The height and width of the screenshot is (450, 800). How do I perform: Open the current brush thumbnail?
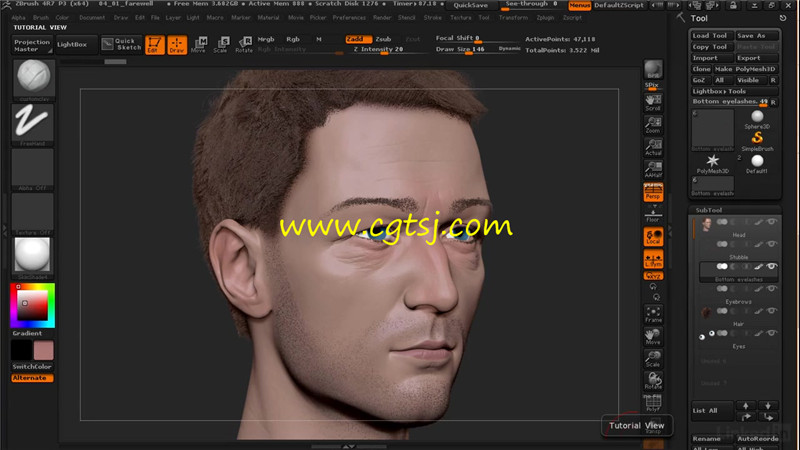(x=33, y=80)
